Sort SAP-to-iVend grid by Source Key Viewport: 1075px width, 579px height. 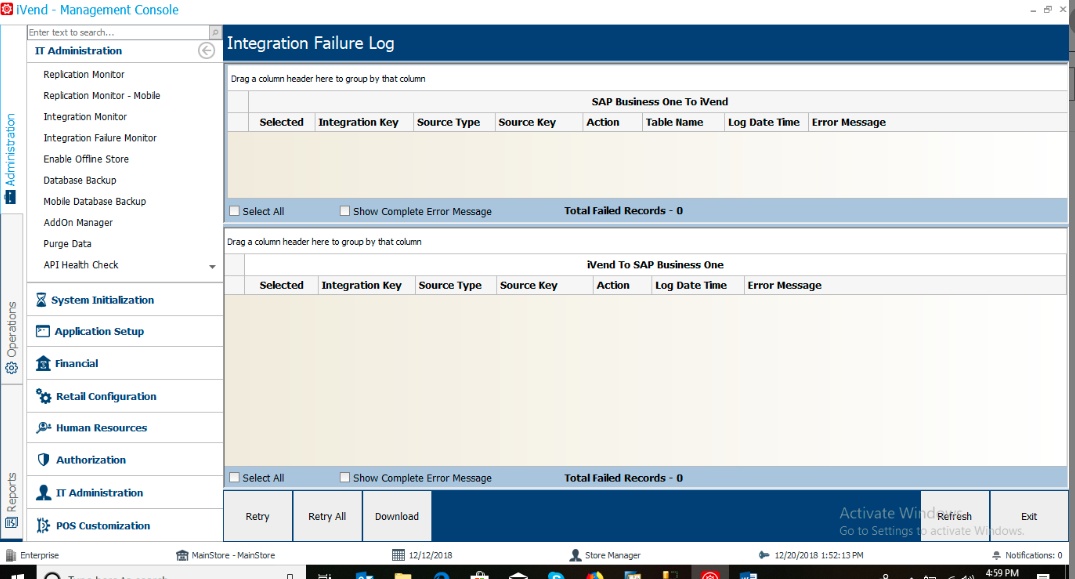[538, 122]
